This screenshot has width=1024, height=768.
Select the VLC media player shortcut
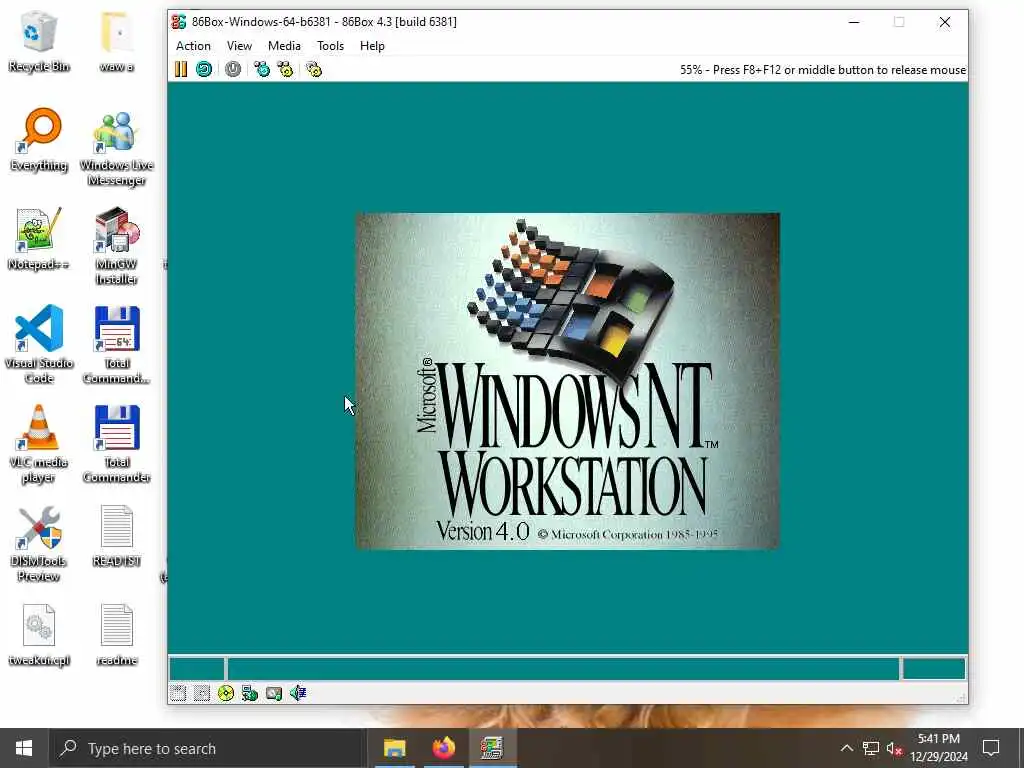click(39, 444)
